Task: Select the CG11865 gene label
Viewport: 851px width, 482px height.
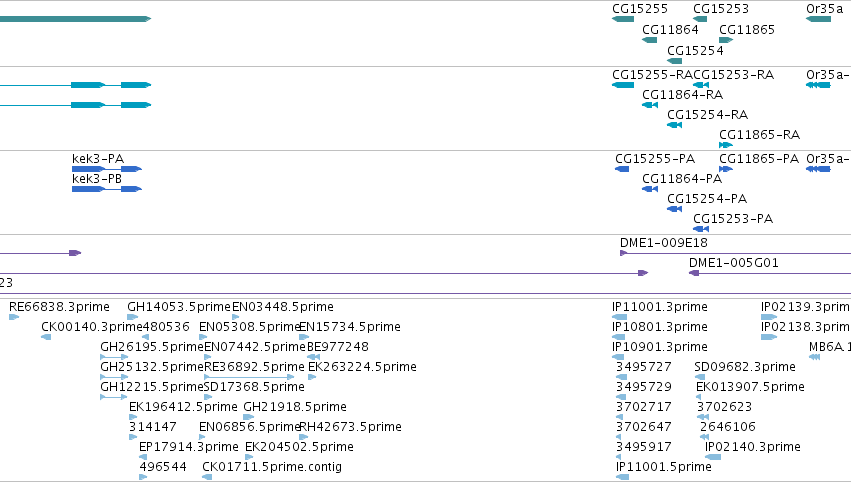Action: (x=747, y=30)
